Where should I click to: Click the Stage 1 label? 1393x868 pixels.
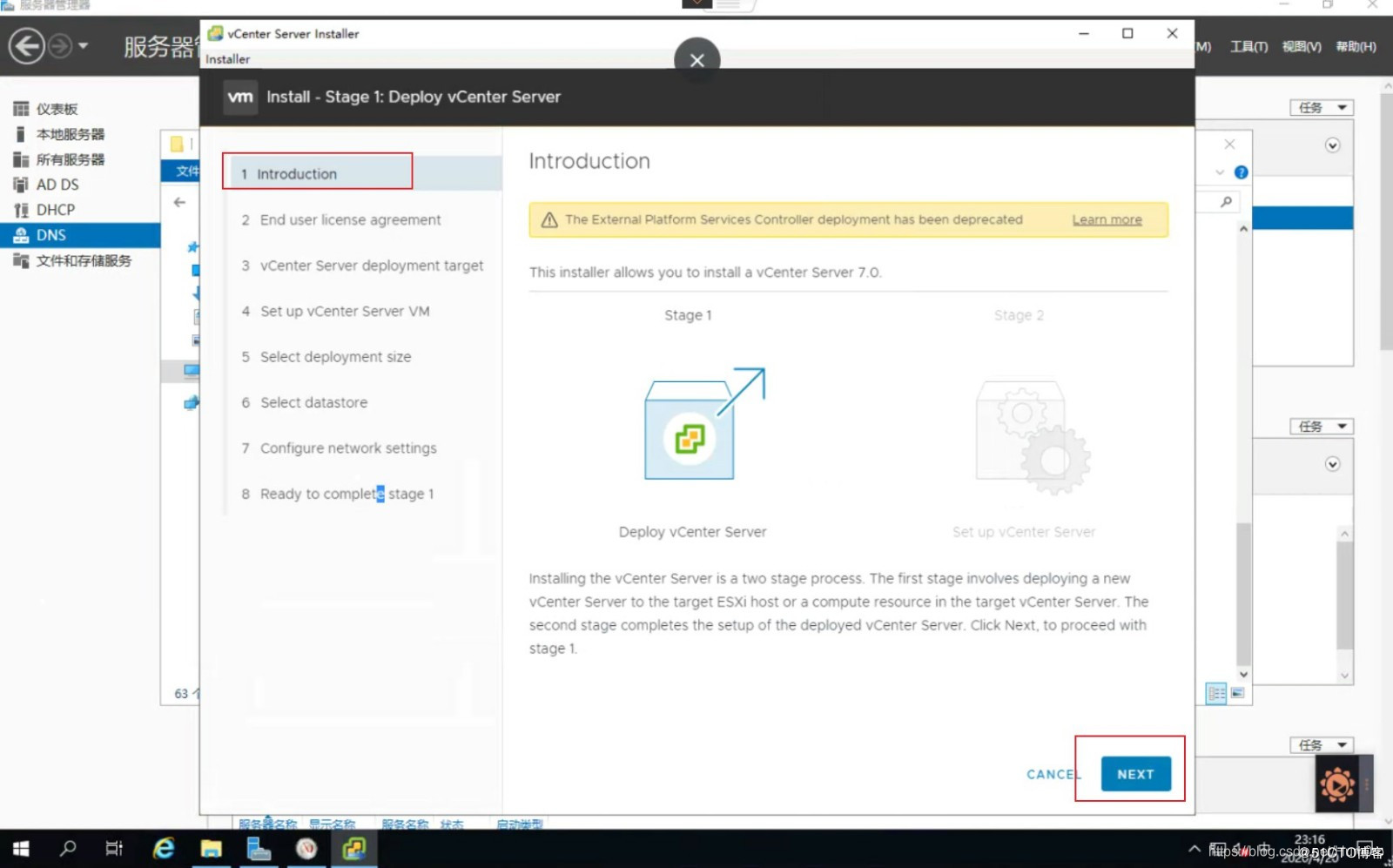pos(688,315)
